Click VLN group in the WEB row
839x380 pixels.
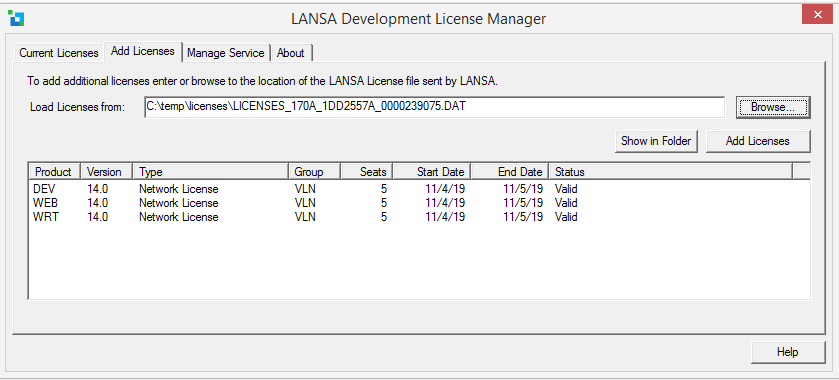[305, 203]
